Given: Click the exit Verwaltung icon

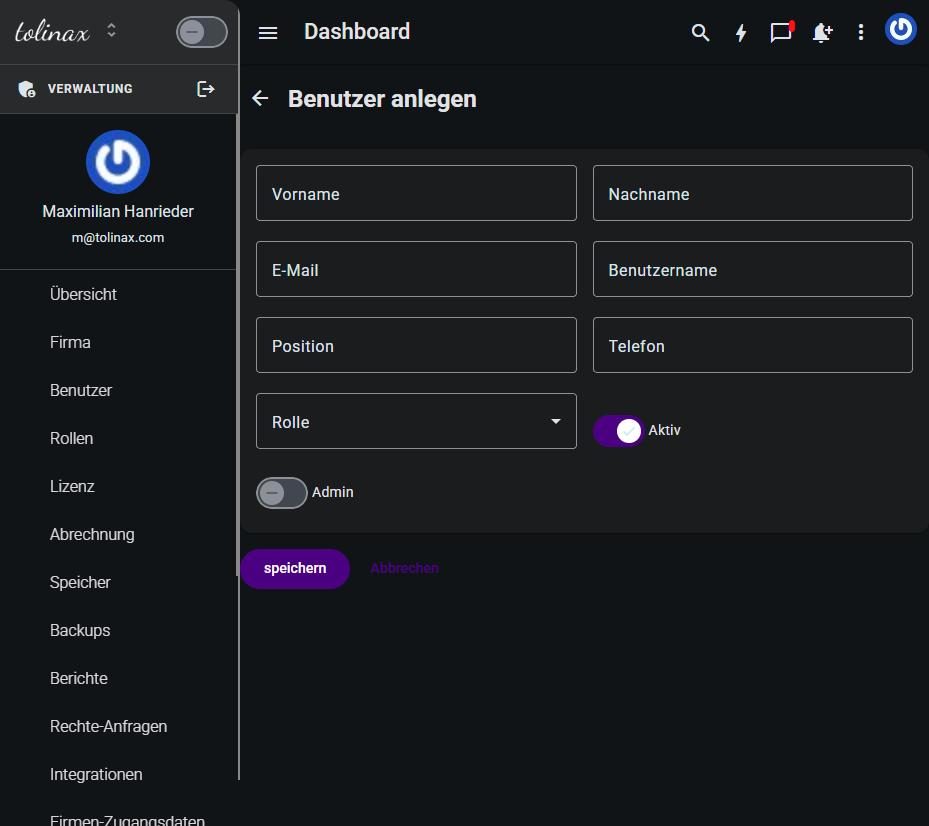Looking at the screenshot, I should click(205, 89).
